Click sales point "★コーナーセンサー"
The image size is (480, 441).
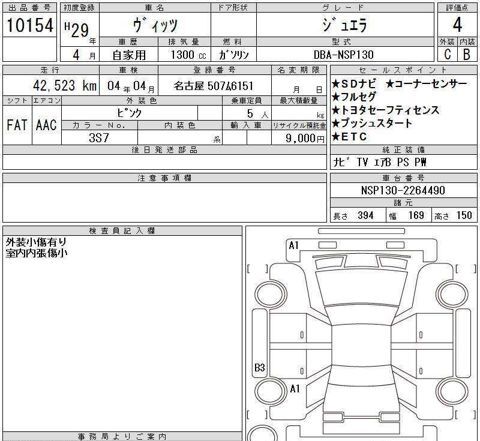coord(426,84)
